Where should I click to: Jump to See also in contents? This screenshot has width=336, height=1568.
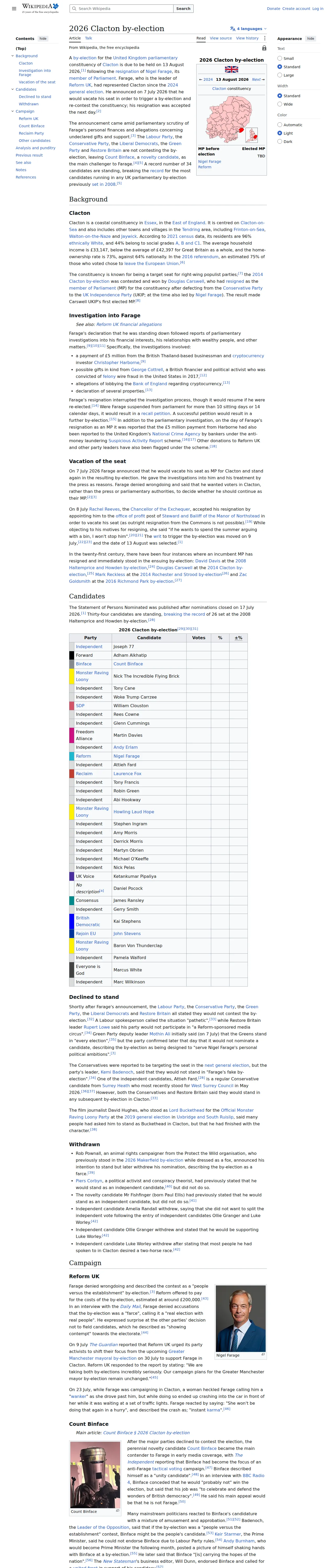click(x=23, y=163)
